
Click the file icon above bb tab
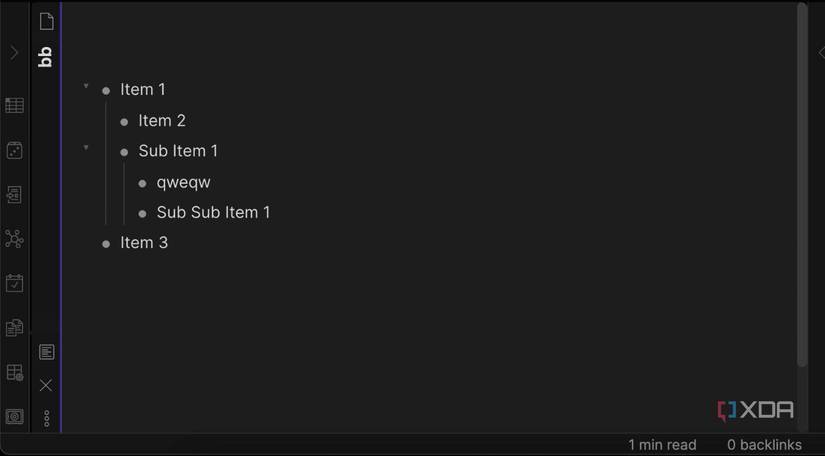46,21
